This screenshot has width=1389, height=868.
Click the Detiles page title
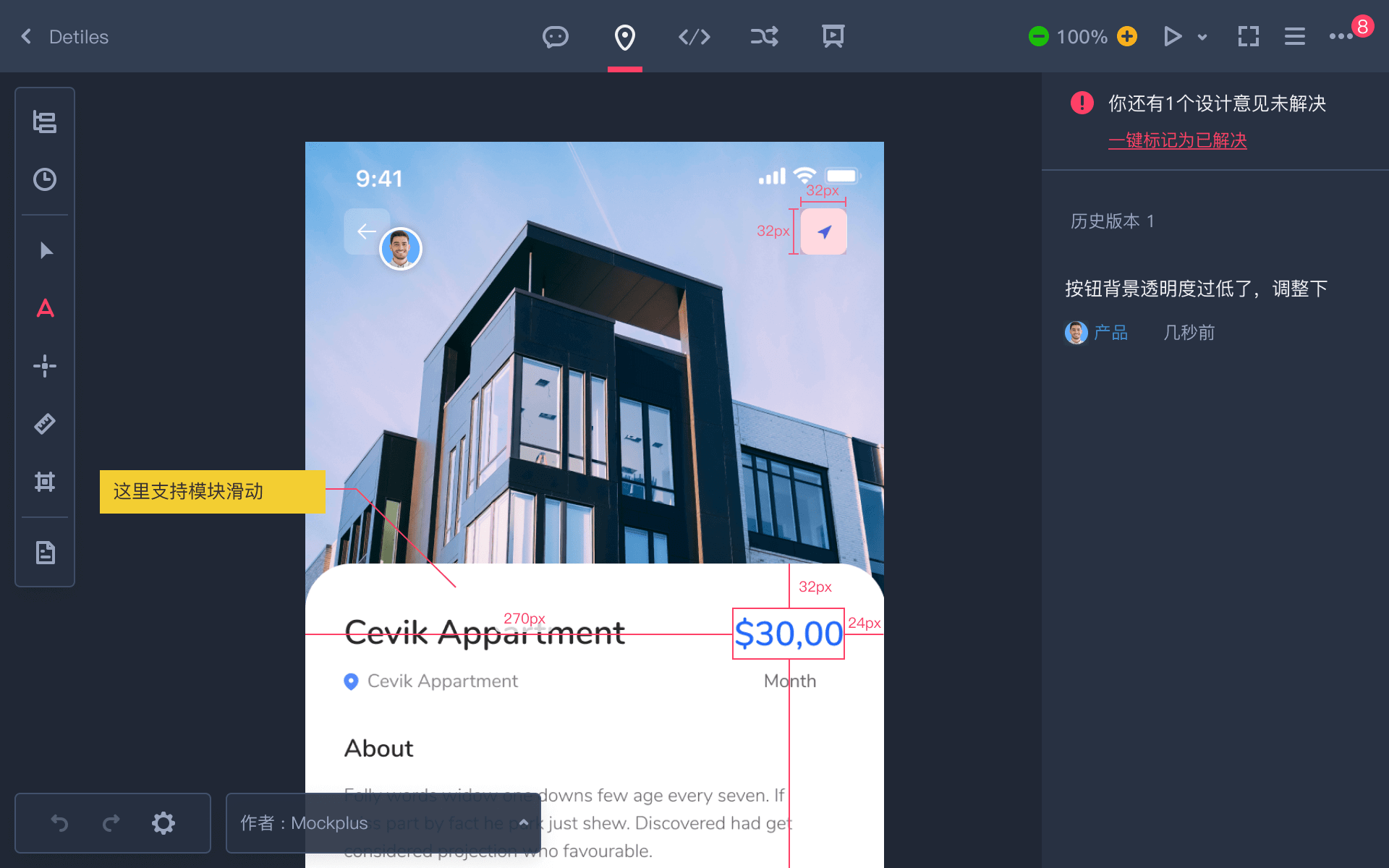click(x=79, y=37)
